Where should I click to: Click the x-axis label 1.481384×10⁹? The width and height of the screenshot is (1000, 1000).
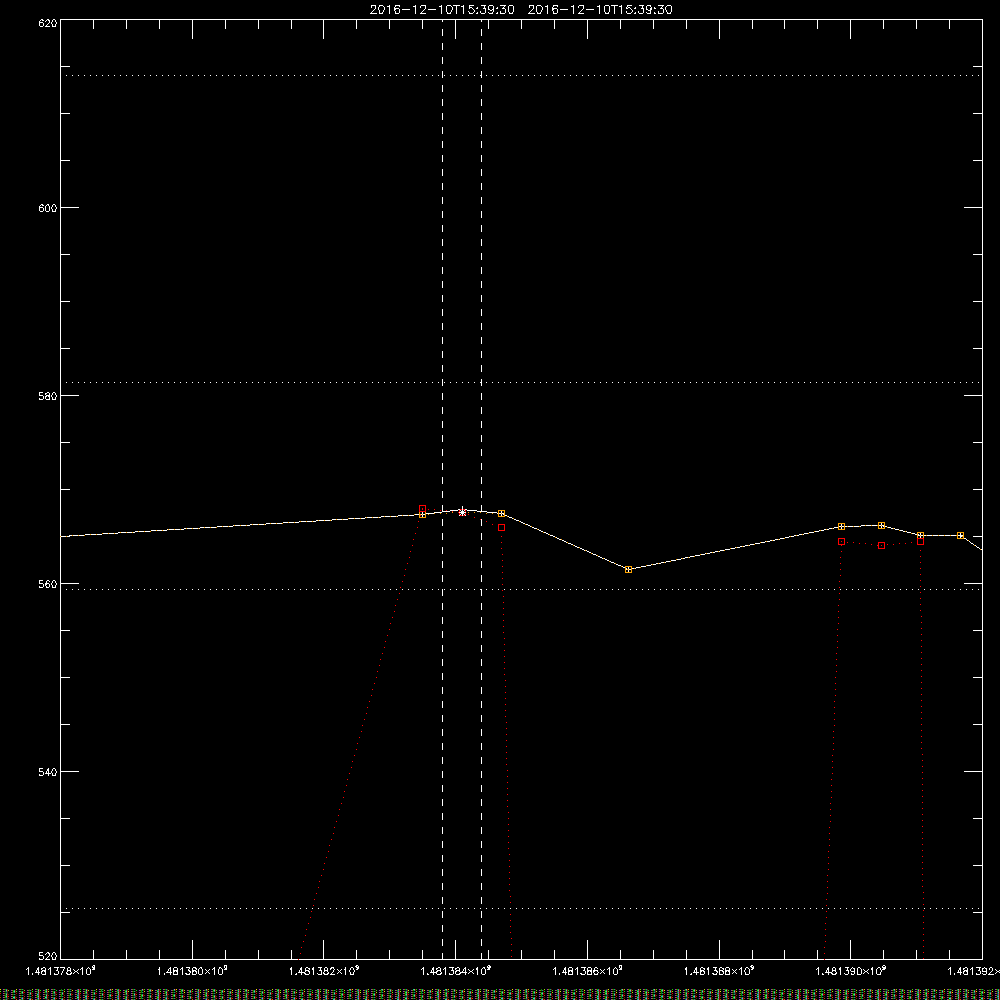(456, 971)
